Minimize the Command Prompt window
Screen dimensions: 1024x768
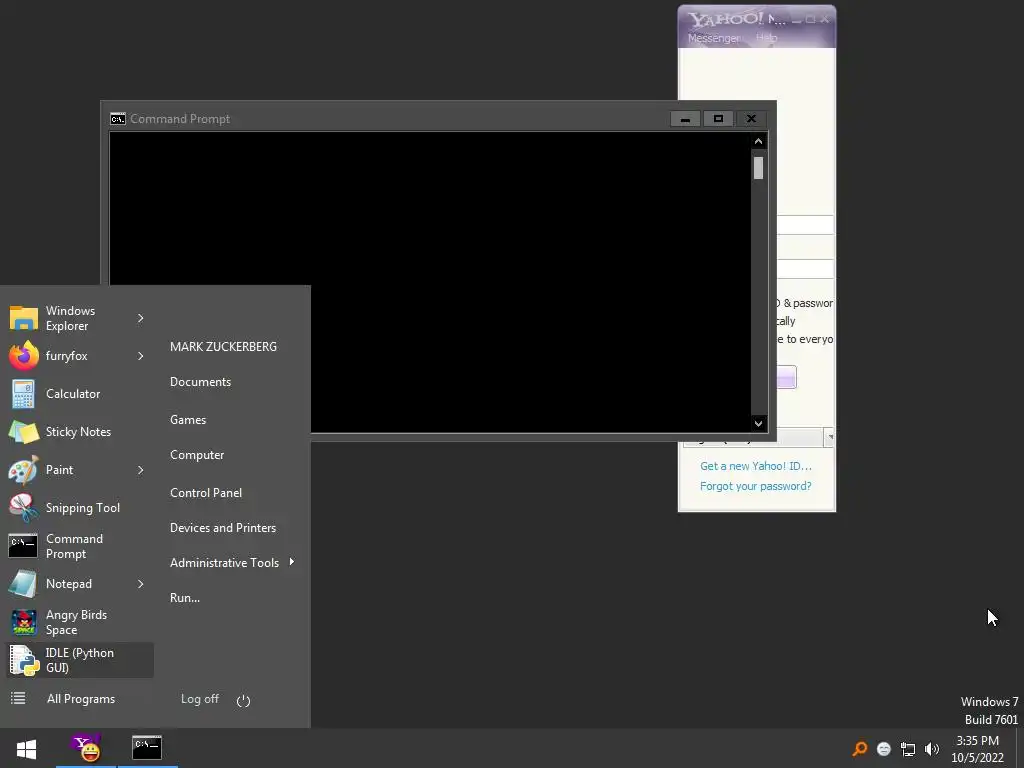click(x=685, y=119)
